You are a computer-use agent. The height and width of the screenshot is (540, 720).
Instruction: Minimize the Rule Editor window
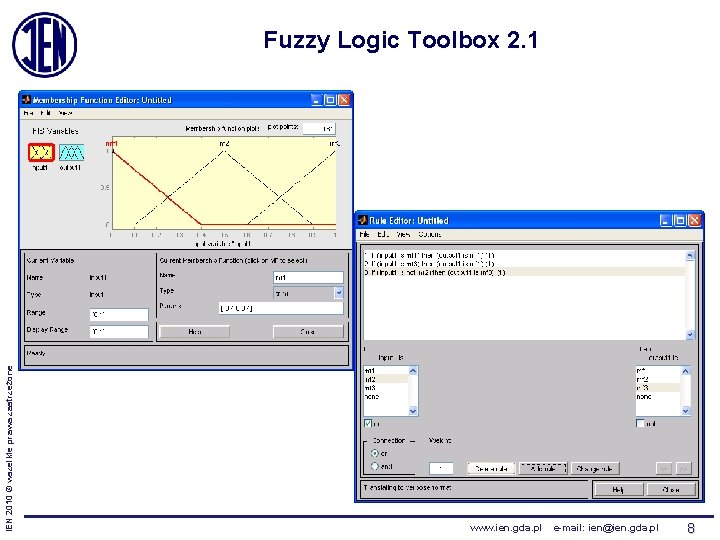[x=666, y=220]
